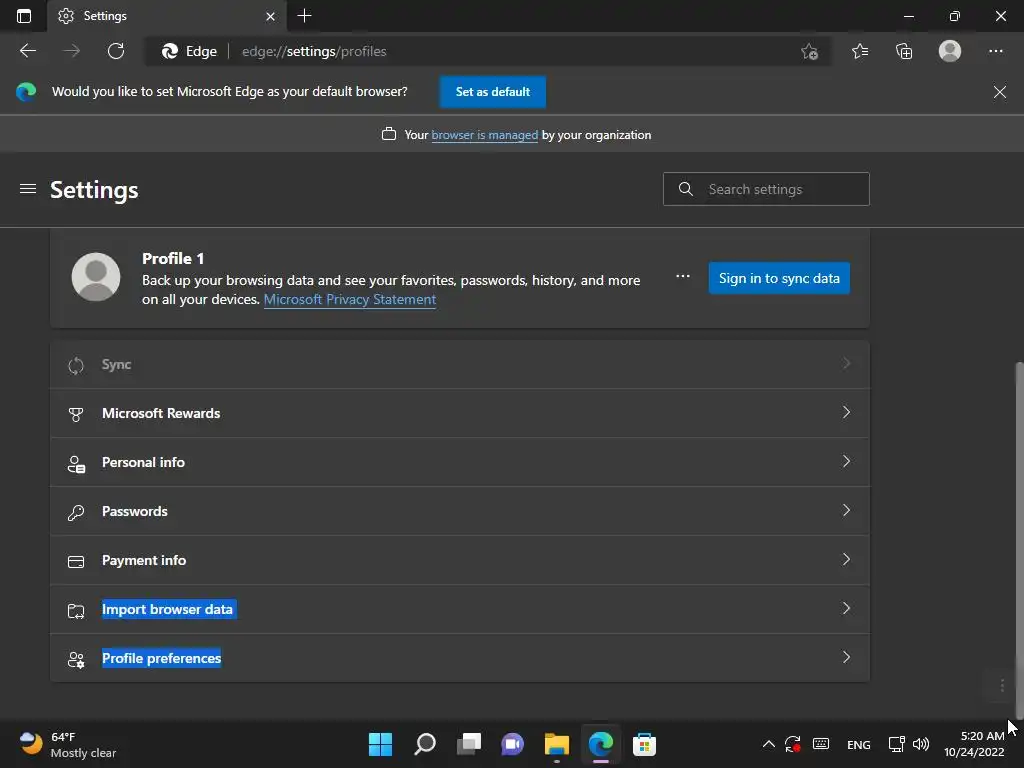Open Payment info settings
This screenshot has width=1024, height=768.
click(460, 560)
